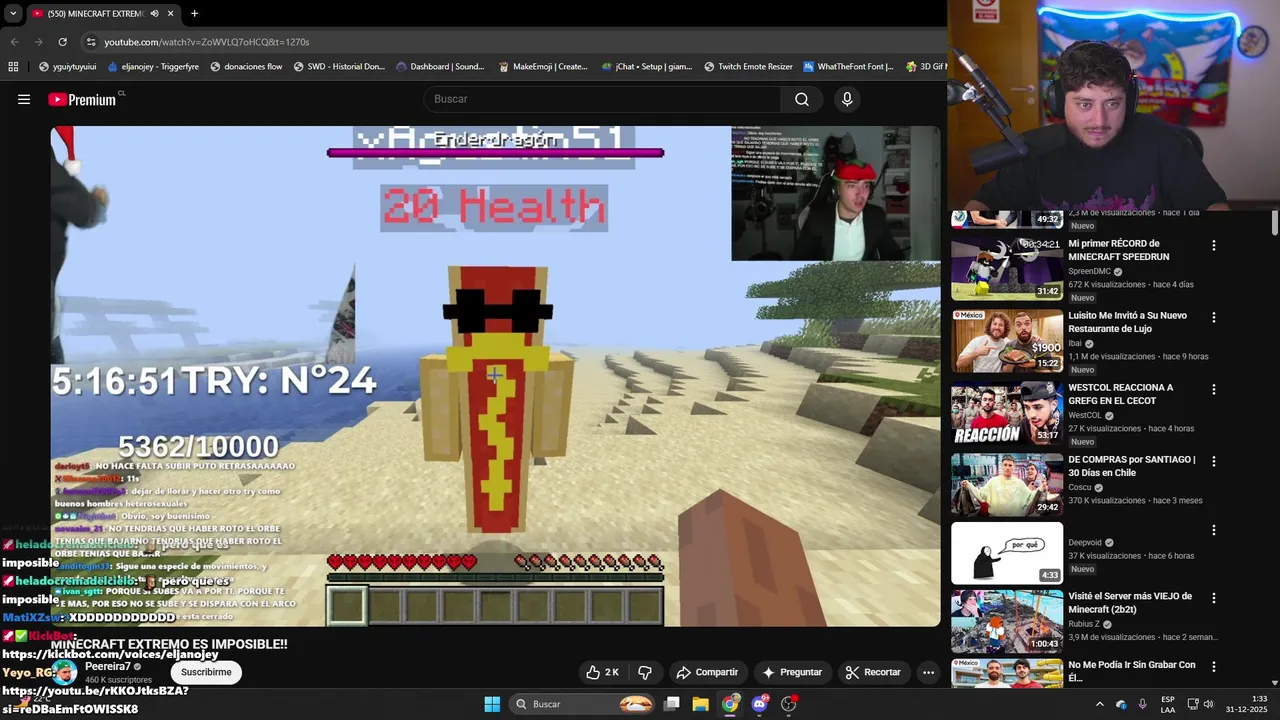Viewport: 1280px width, 720px height.
Task: Open the Dashboard Sound bookmark
Action: [x=440, y=67]
